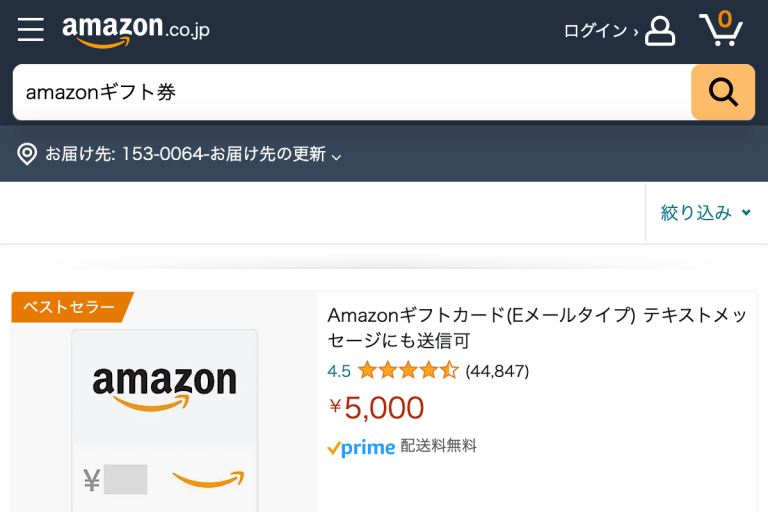Click the ¥5,000 price
Viewport: 768px width, 512px height.
(377, 407)
